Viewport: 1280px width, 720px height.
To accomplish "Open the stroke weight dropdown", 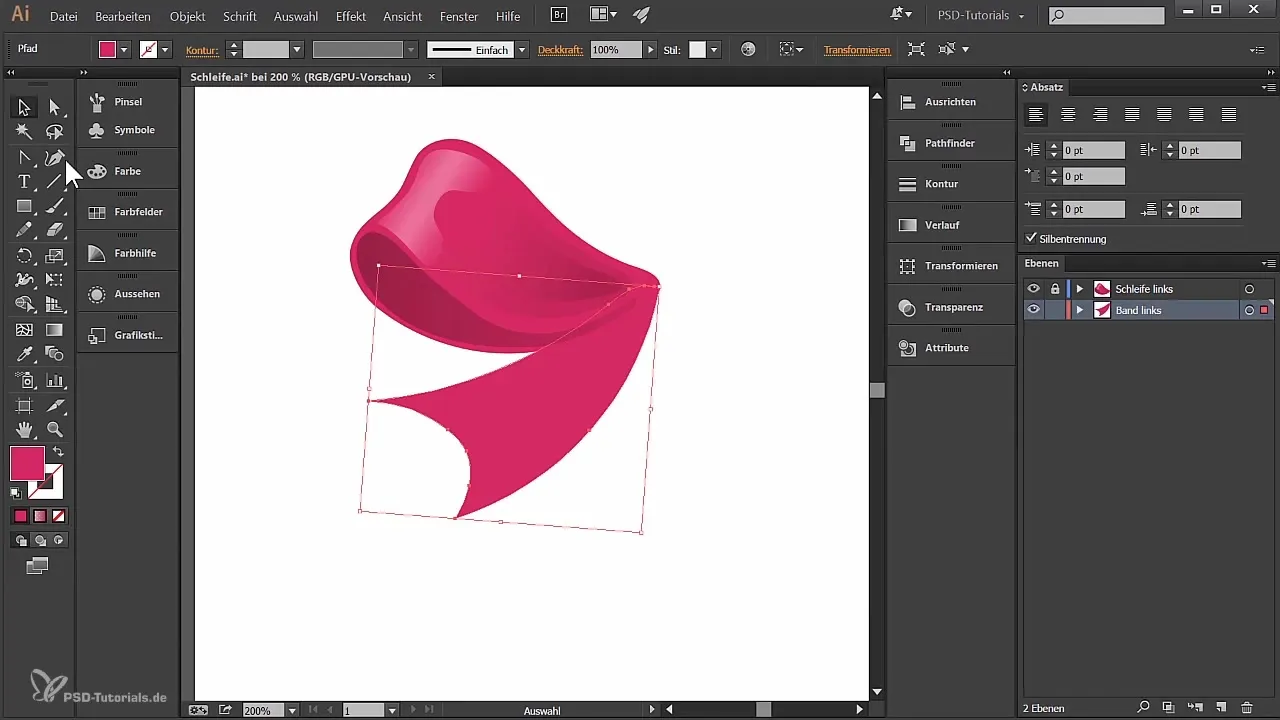I will [x=297, y=50].
